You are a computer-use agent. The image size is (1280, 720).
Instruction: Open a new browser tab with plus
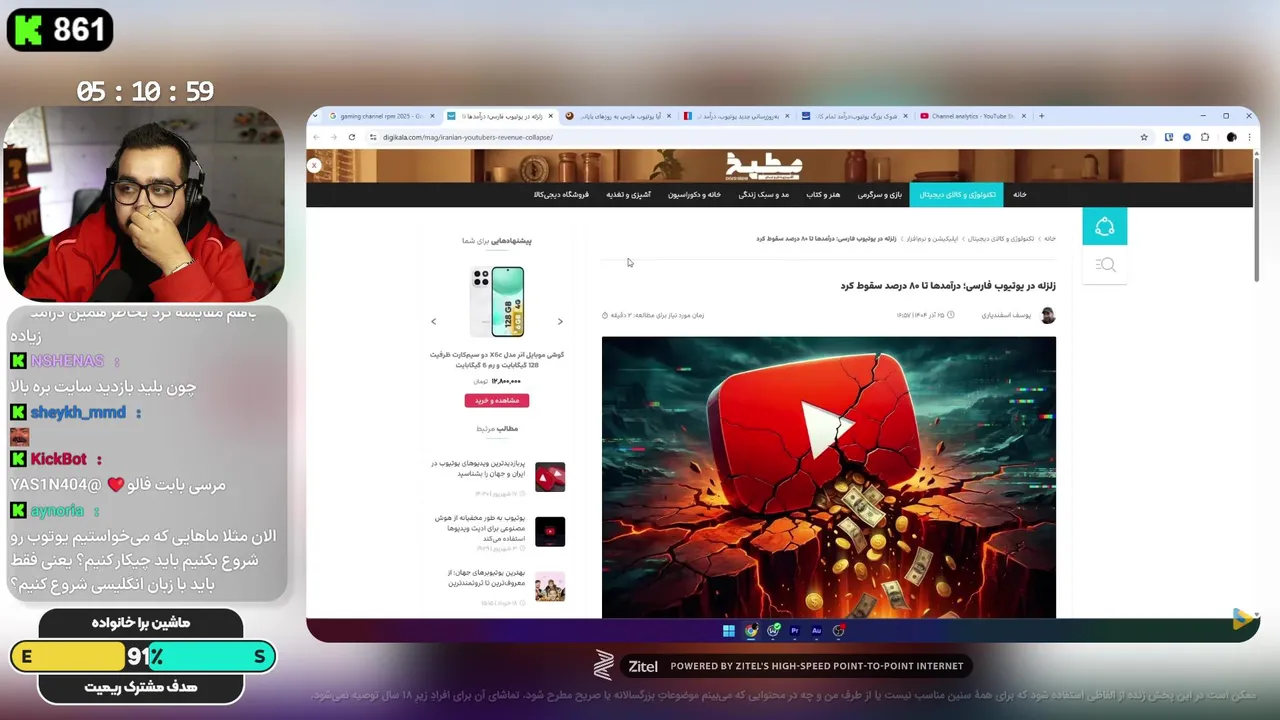(1041, 116)
